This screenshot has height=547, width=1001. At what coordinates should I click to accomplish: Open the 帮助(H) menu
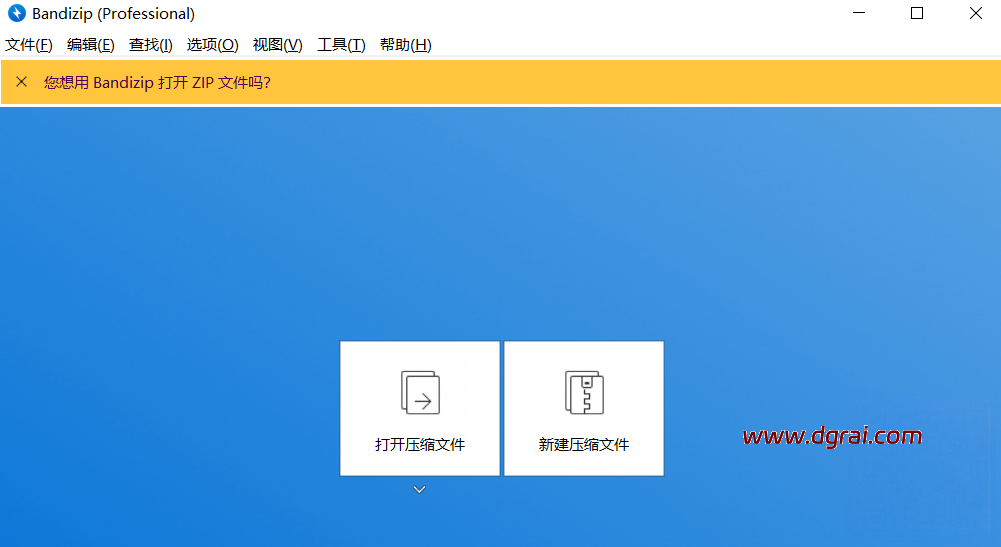point(406,45)
